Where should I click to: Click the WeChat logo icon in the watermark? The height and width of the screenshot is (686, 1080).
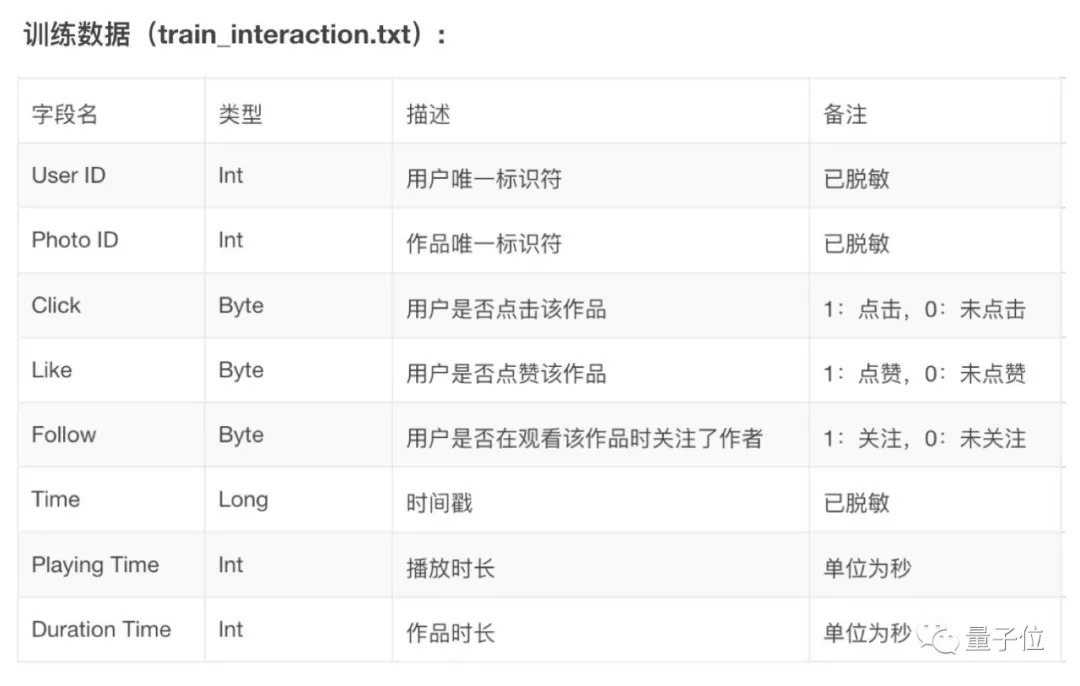940,638
